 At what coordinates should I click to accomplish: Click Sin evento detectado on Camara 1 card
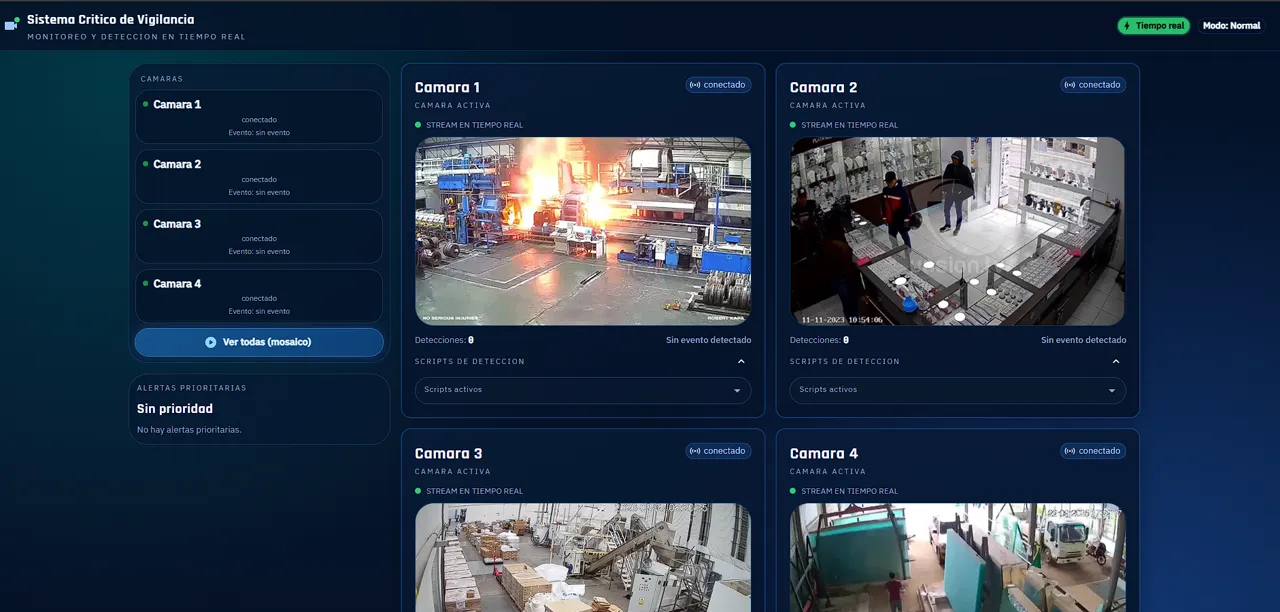[x=709, y=340]
